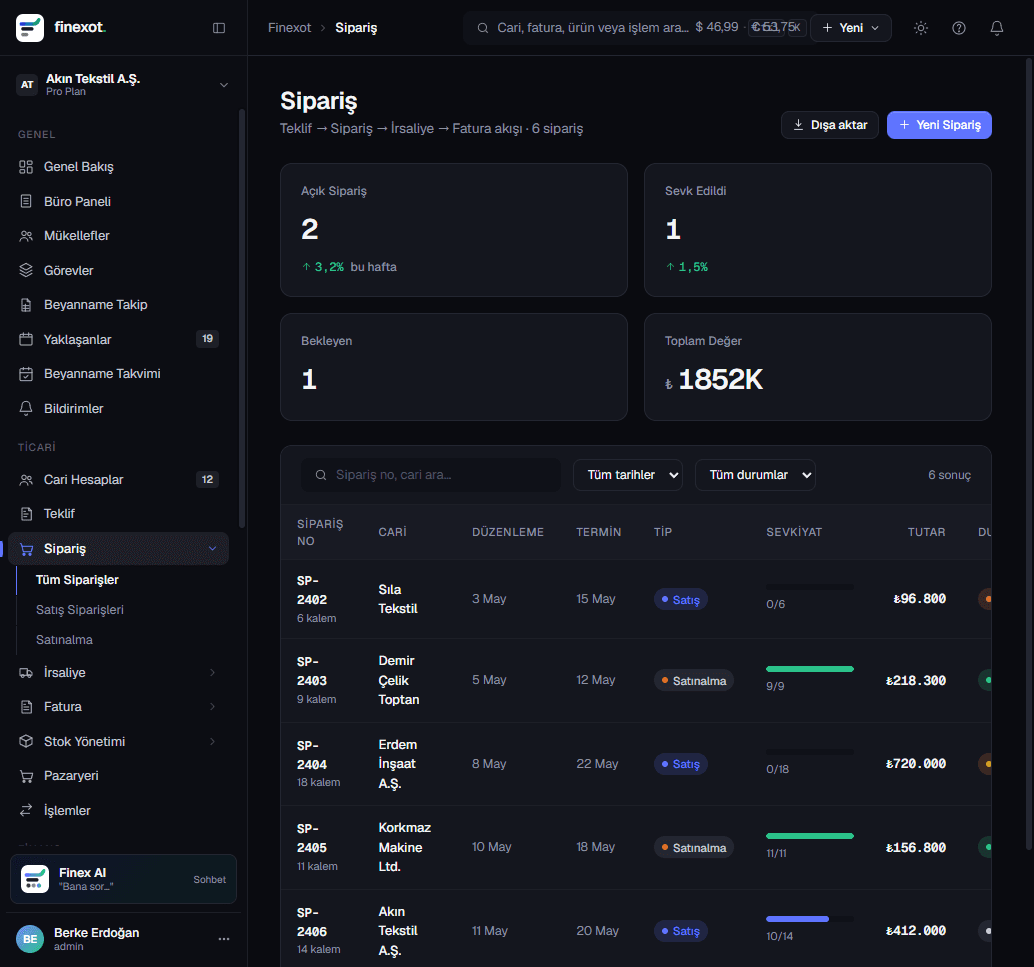Click the Cari Hesaplar 12 count badge
The width and height of the screenshot is (1034, 967).
(207, 480)
